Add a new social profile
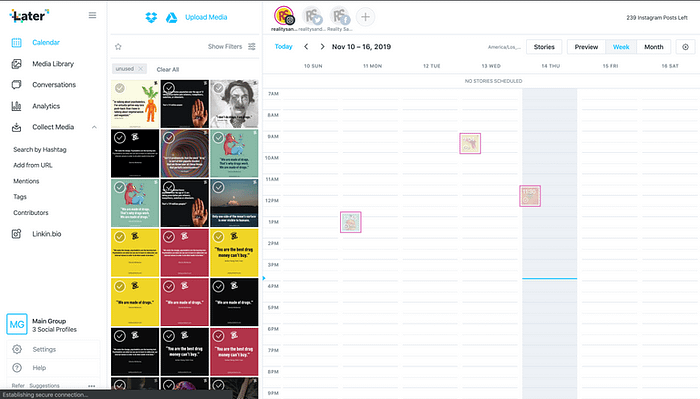Screen dimensions: 700x399 365,17
